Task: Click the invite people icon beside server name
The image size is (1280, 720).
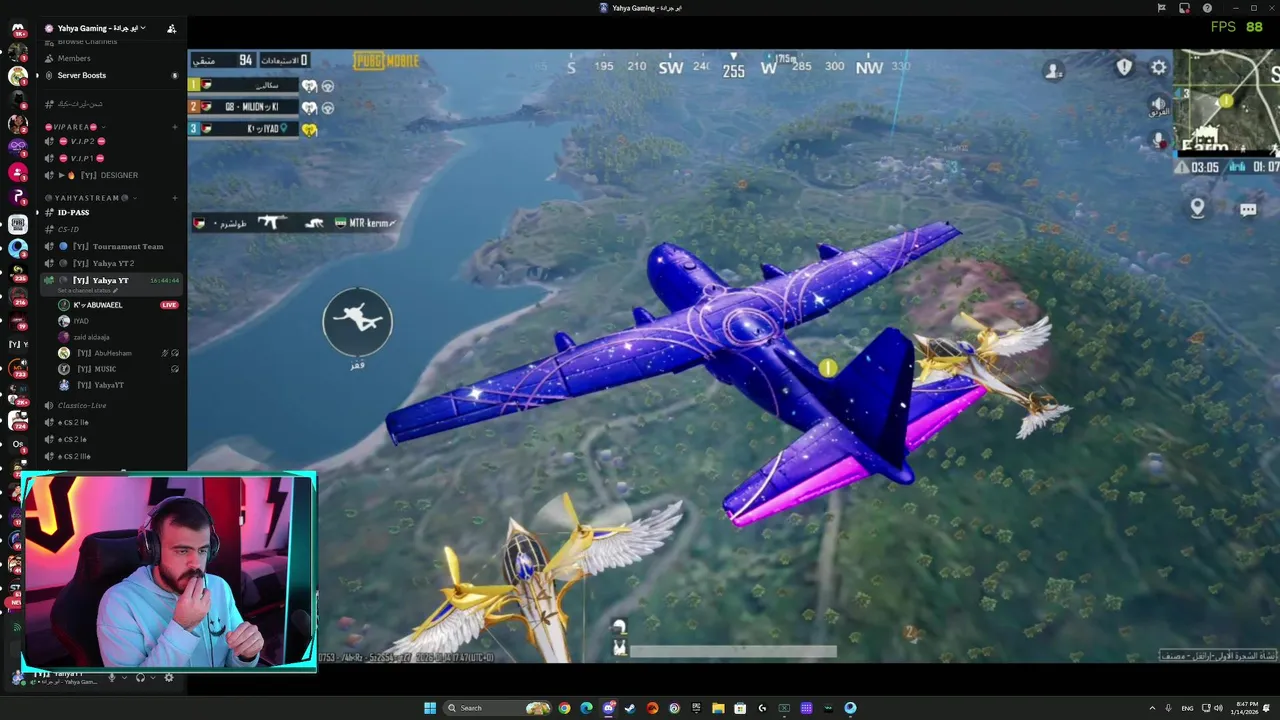Action: (x=171, y=28)
